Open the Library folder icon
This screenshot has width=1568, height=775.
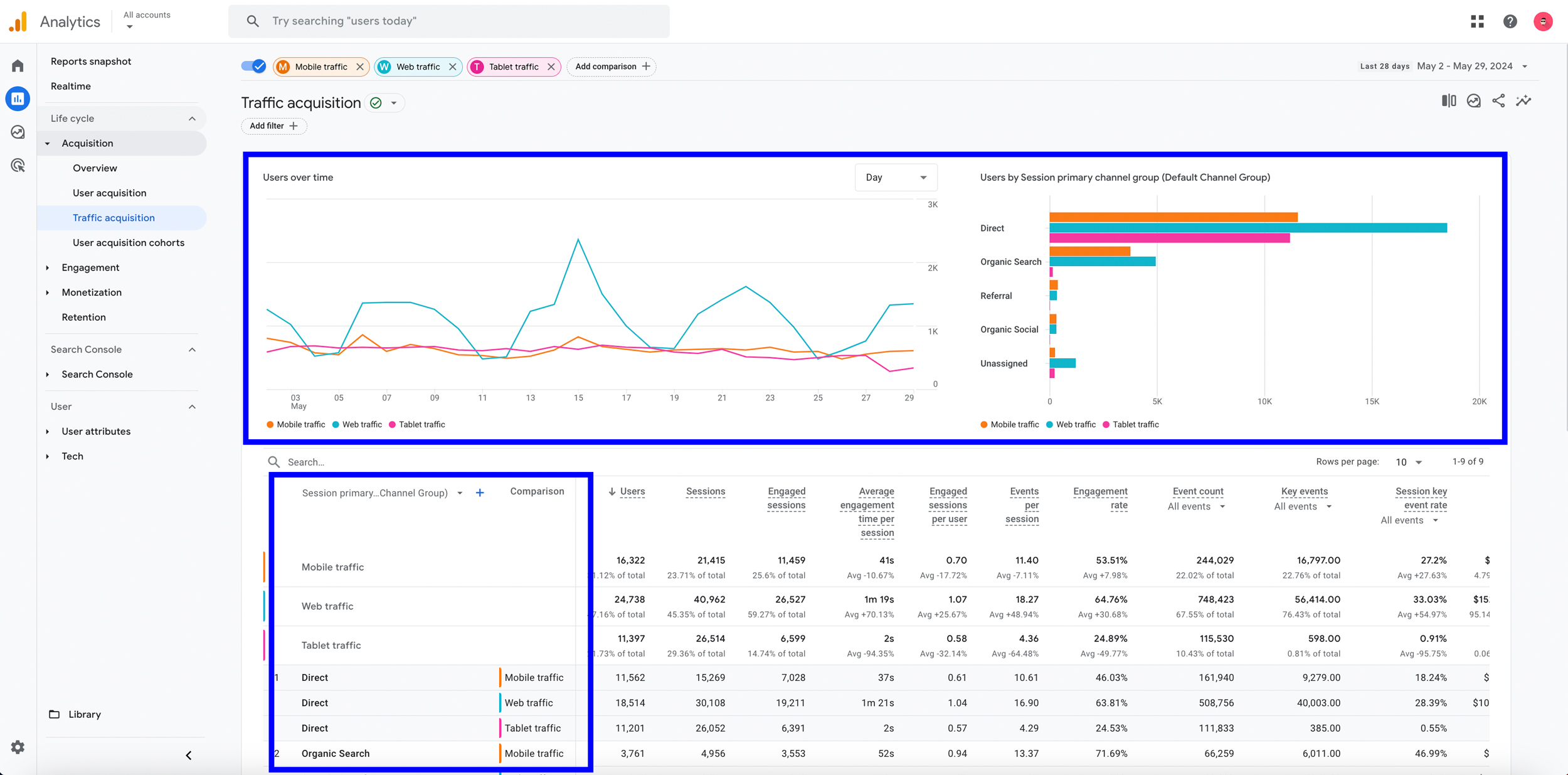click(55, 714)
